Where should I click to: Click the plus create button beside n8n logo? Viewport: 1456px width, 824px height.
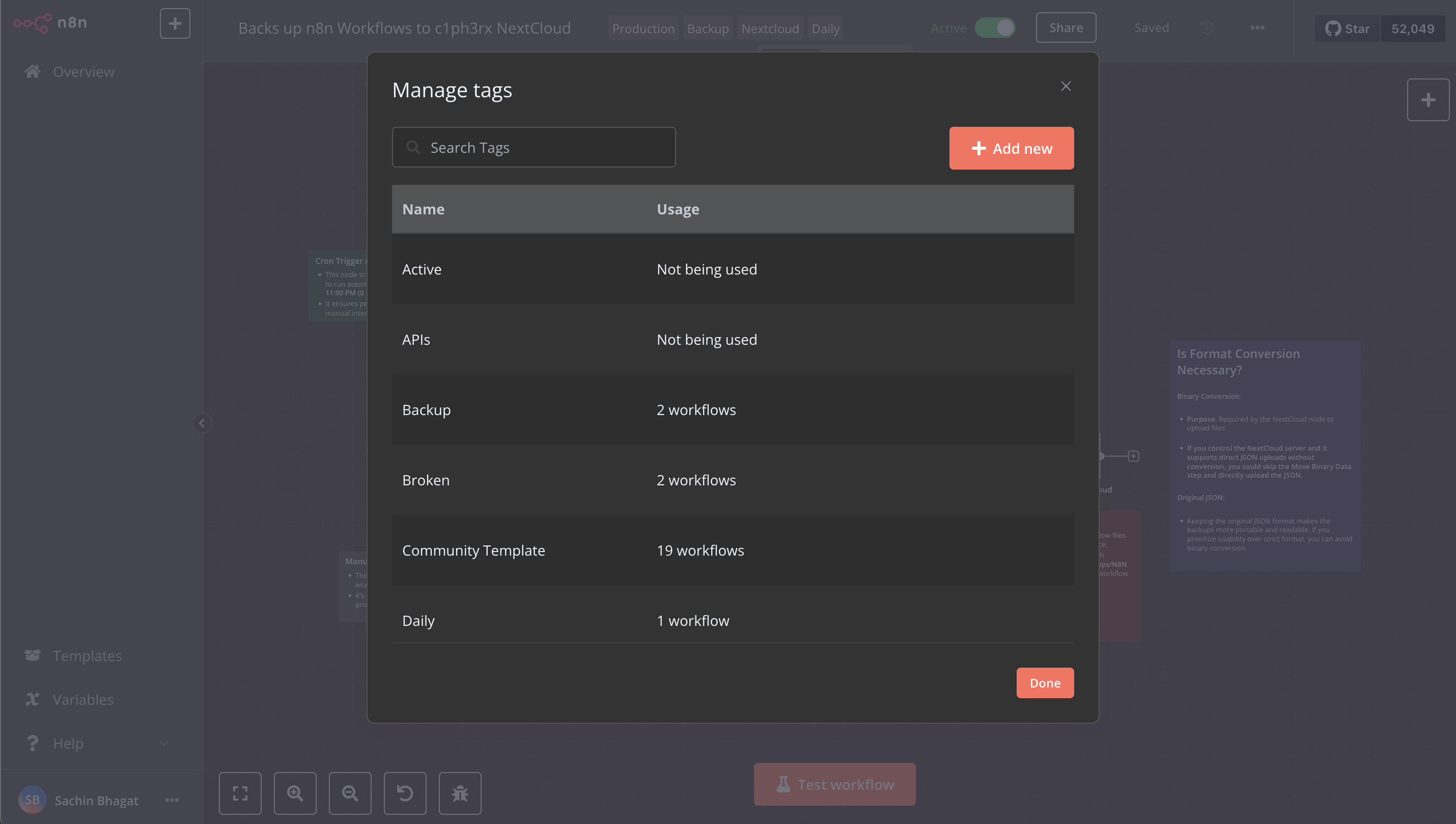pos(175,23)
